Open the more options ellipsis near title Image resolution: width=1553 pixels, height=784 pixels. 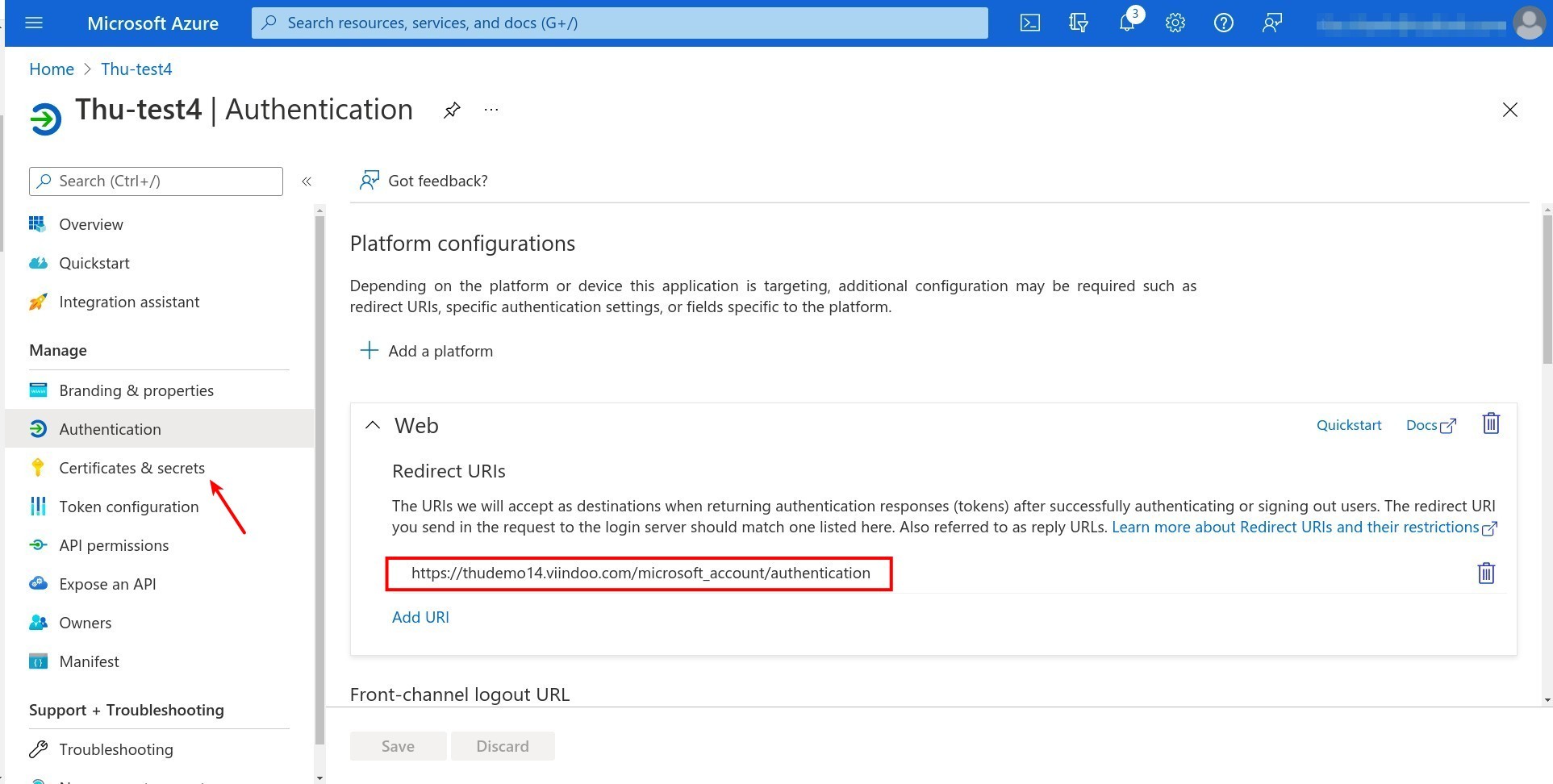point(491,110)
